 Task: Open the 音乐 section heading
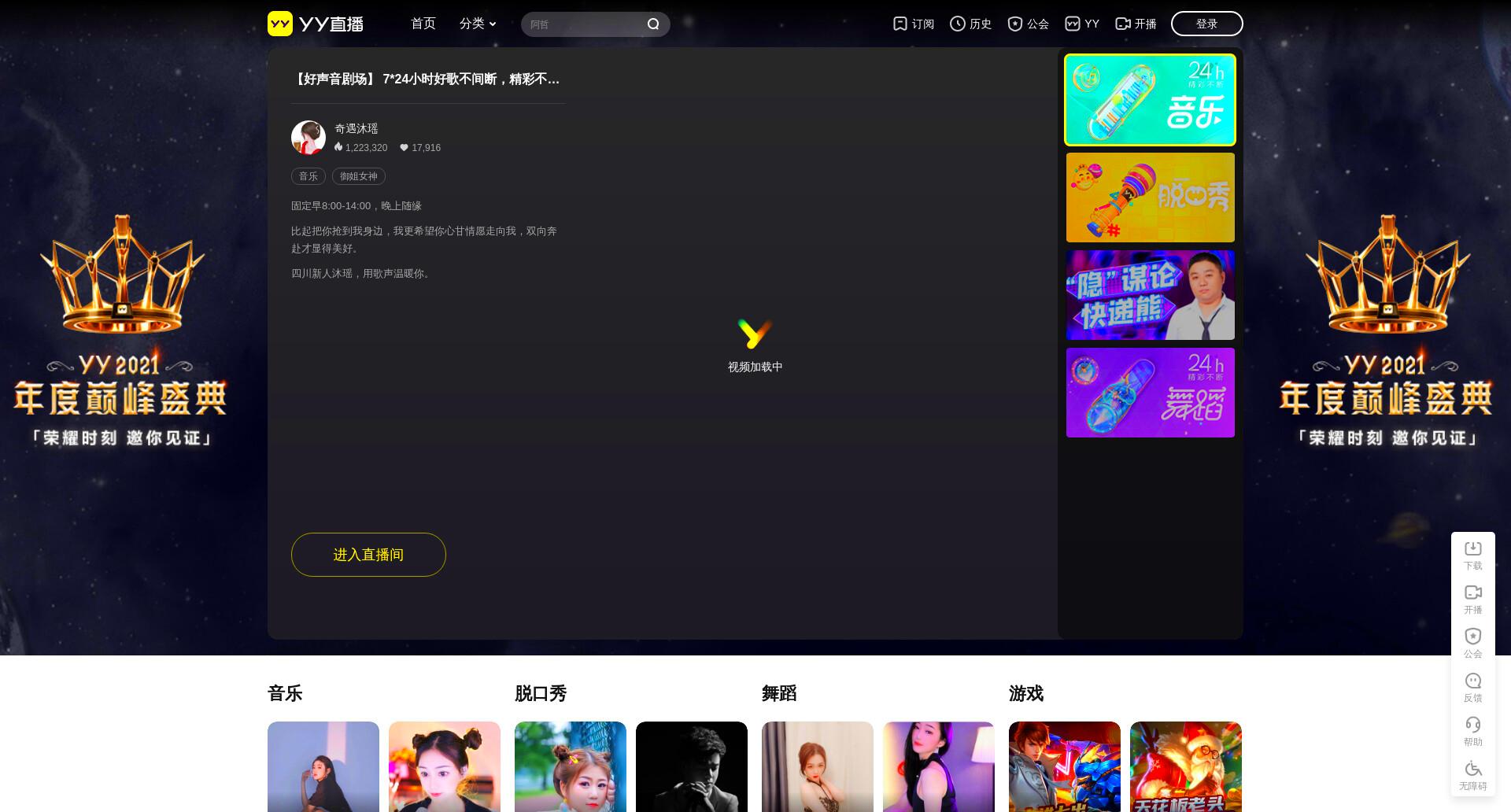pos(285,693)
